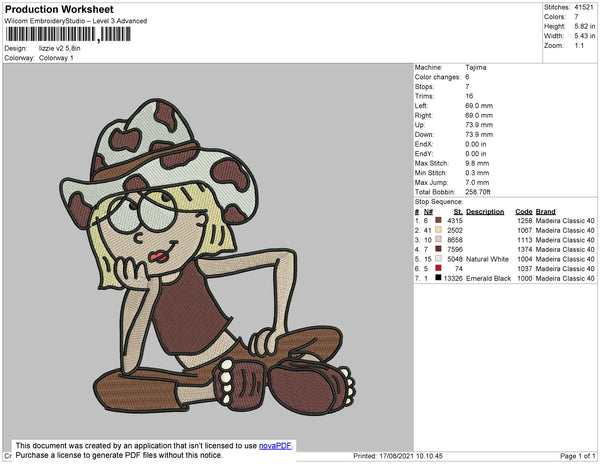Click the brown swatch for stop 1
The image size is (600, 464).
click(439, 220)
